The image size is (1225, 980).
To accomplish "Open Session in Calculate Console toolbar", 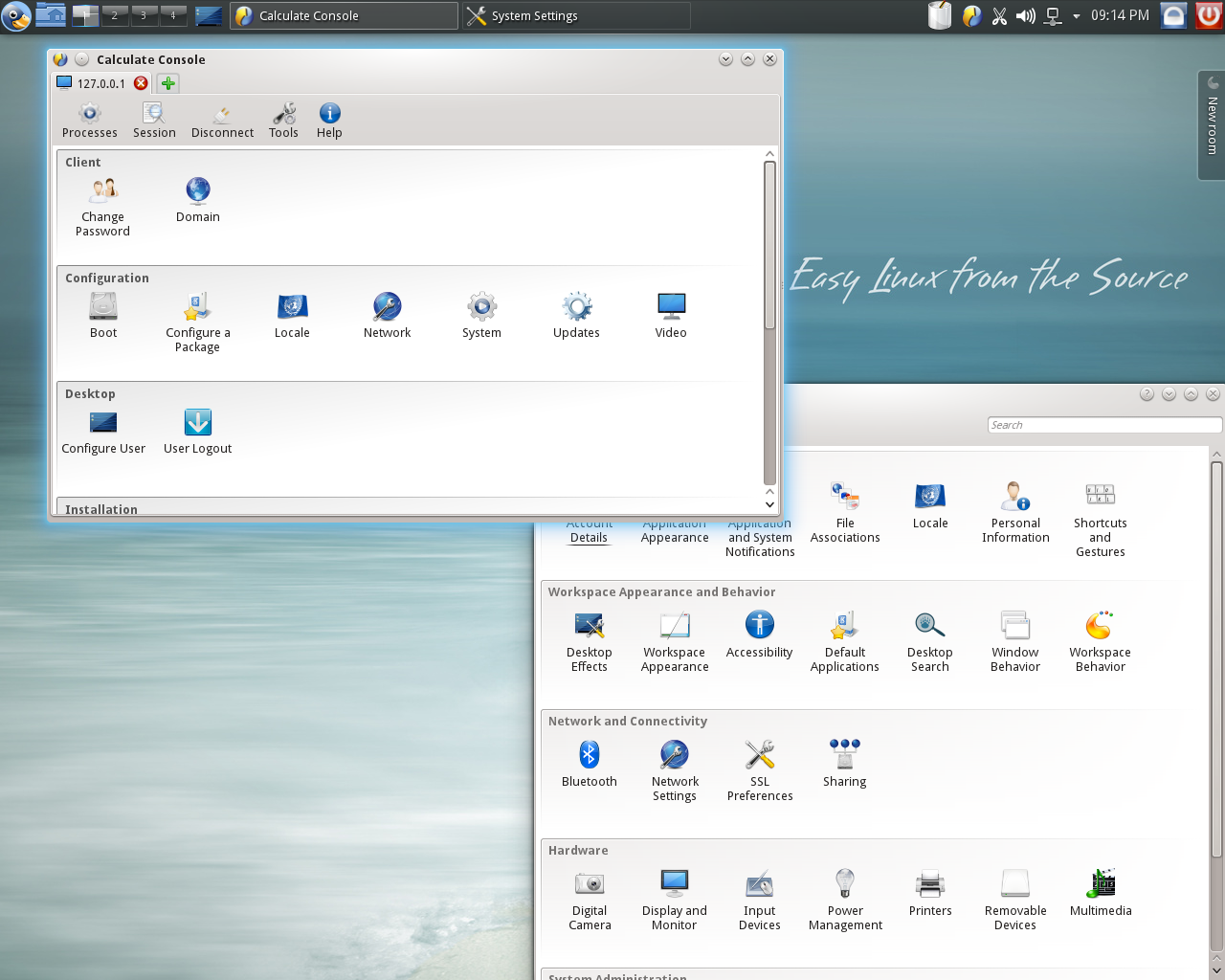I will pos(154,121).
